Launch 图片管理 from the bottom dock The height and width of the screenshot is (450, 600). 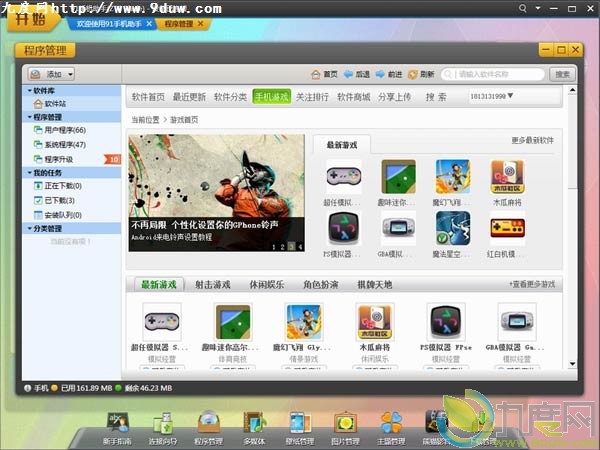tap(345, 429)
